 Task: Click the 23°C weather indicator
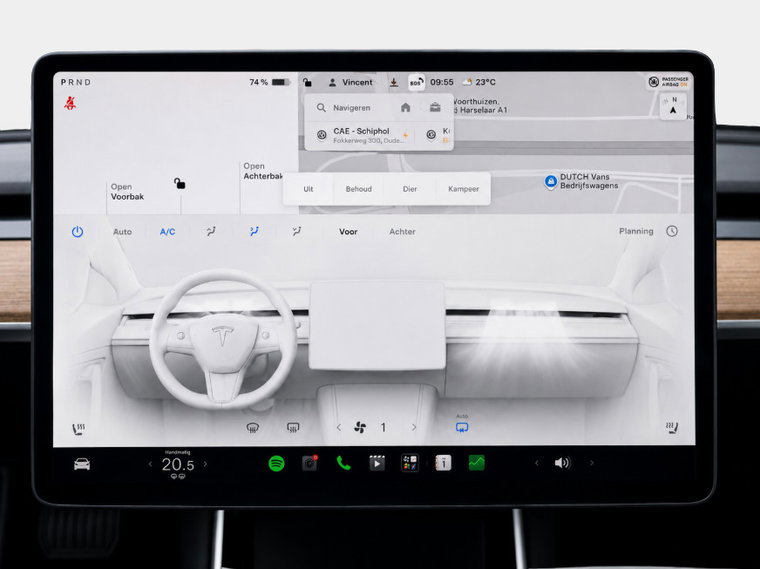click(x=479, y=82)
